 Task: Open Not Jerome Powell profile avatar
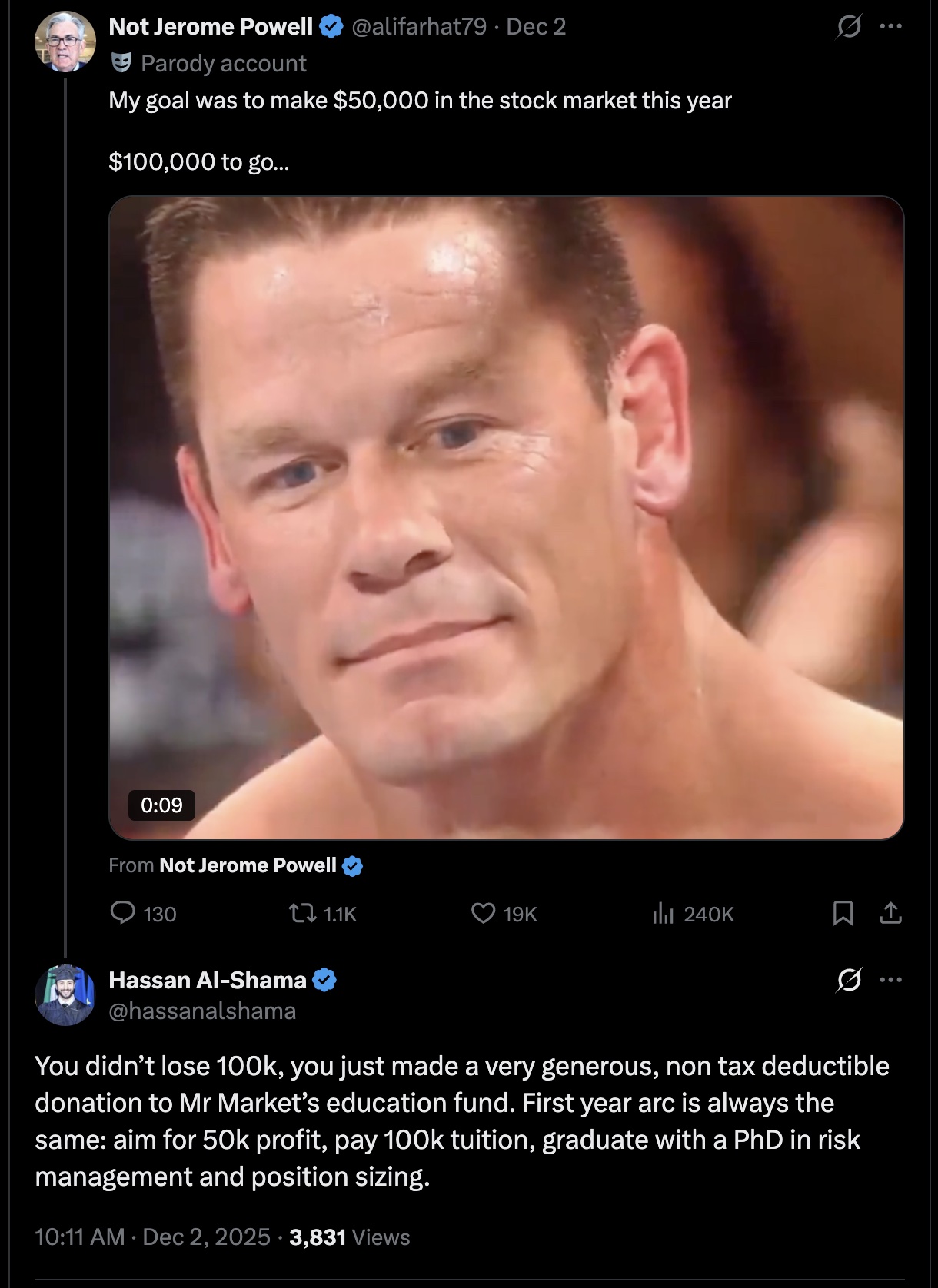coord(65,42)
